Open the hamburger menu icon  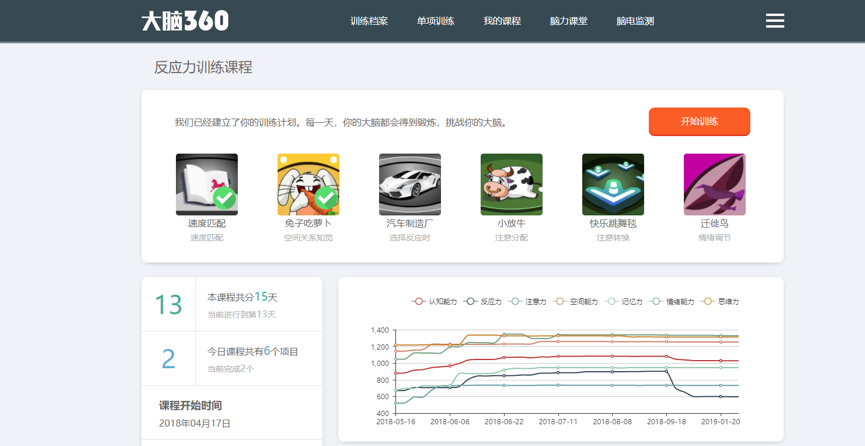pos(775,21)
